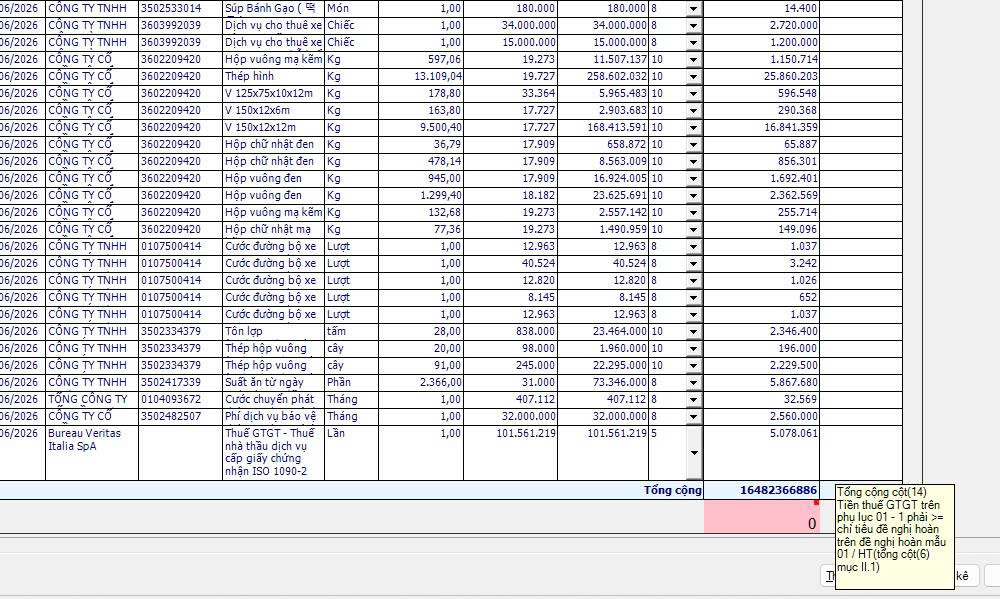Open tax rate dropdown on the 34.000.000 rental row
1000x599 pixels.
click(693, 26)
